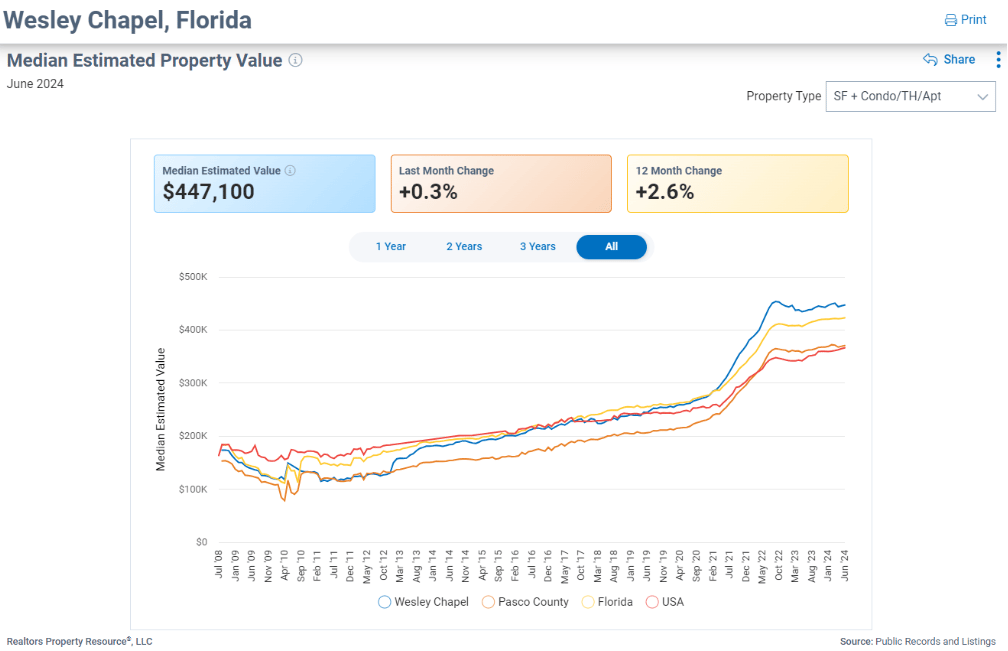Viewport: 1008px width, 651px height.
Task: Expand dropdown using the chevron arrow
Action: pos(982,97)
